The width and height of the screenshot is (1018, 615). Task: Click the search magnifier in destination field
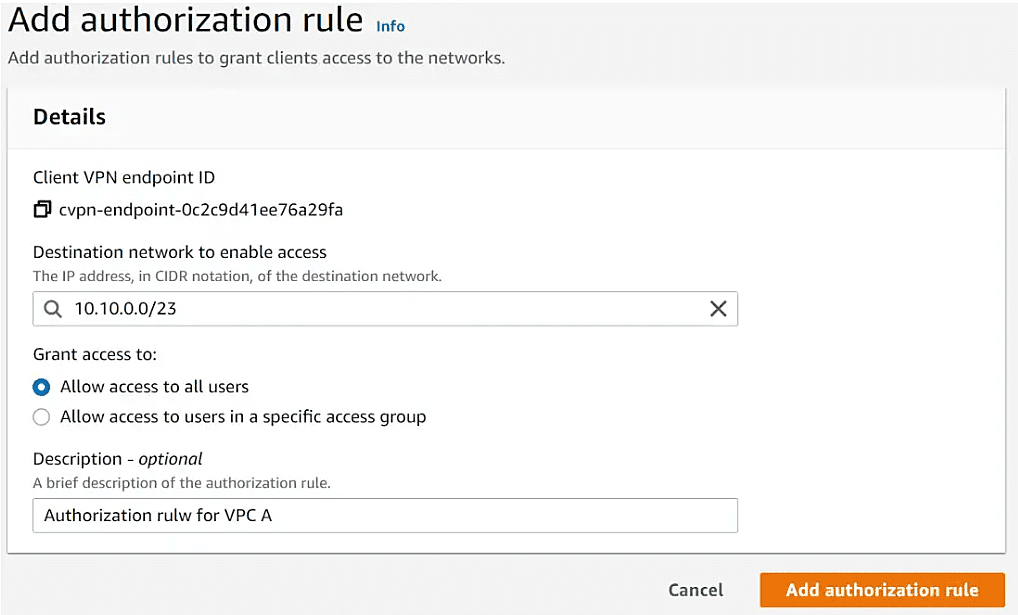53,308
